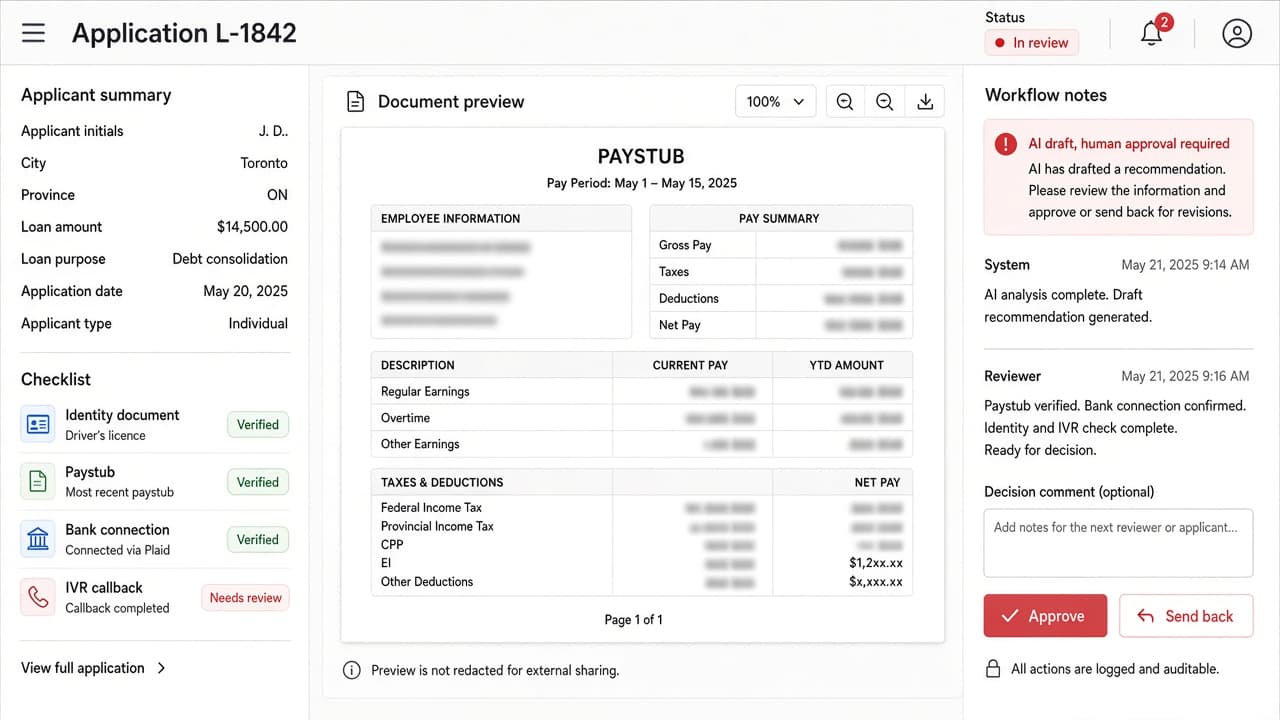Click the Decision comment text box
Image resolution: width=1280 pixels, height=720 pixels.
(1118, 542)
